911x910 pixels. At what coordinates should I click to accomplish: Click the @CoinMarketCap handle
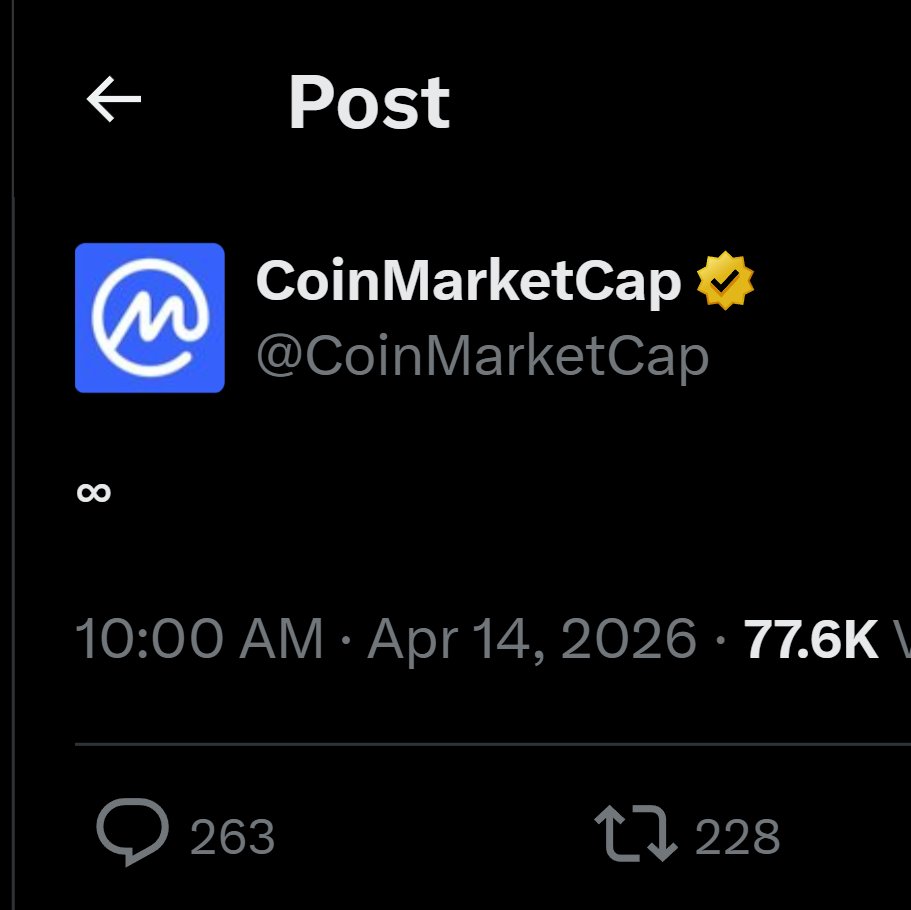(x=482, y=355)
